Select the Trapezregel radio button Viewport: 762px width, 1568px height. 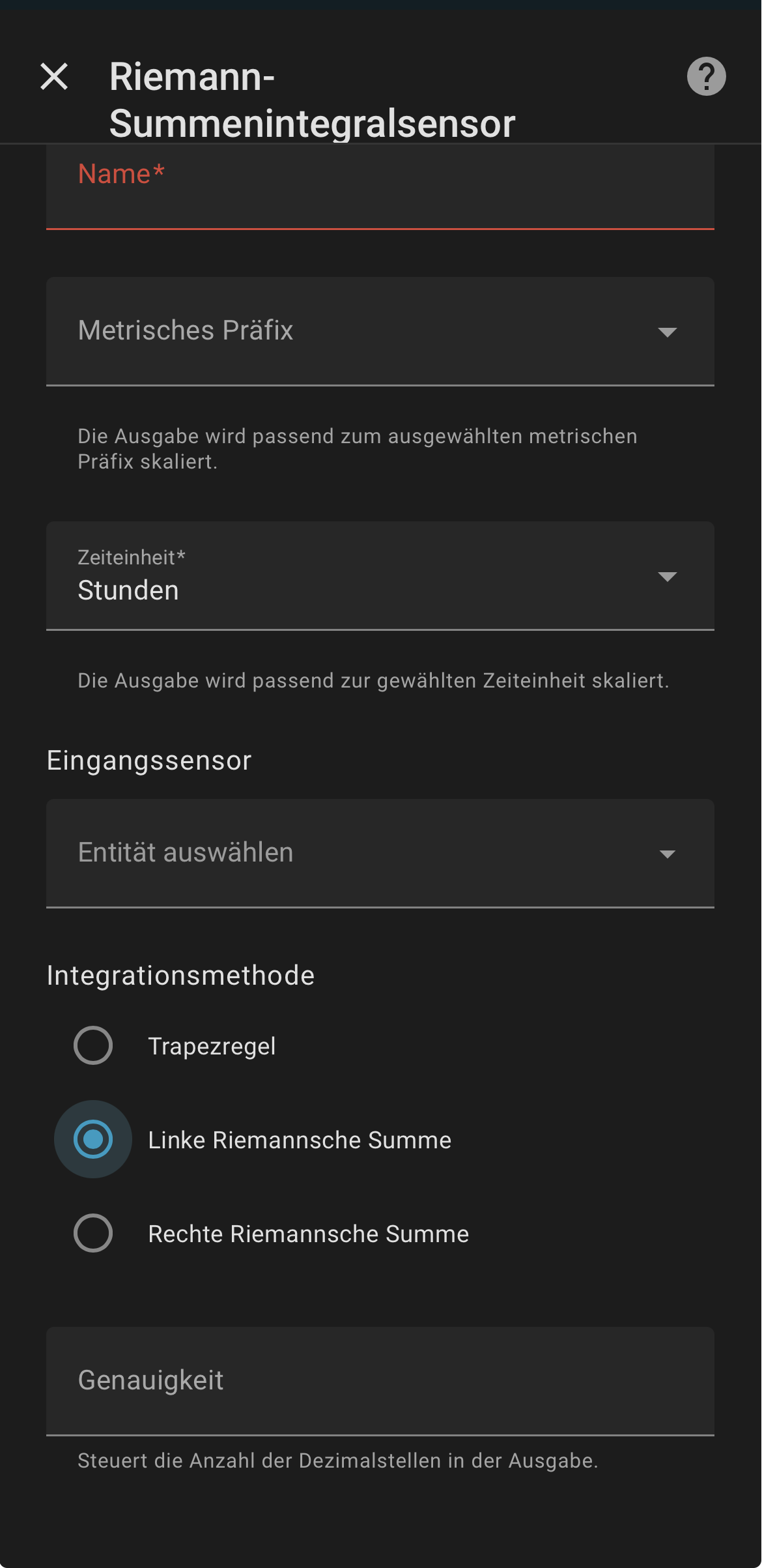point(93,1045)
